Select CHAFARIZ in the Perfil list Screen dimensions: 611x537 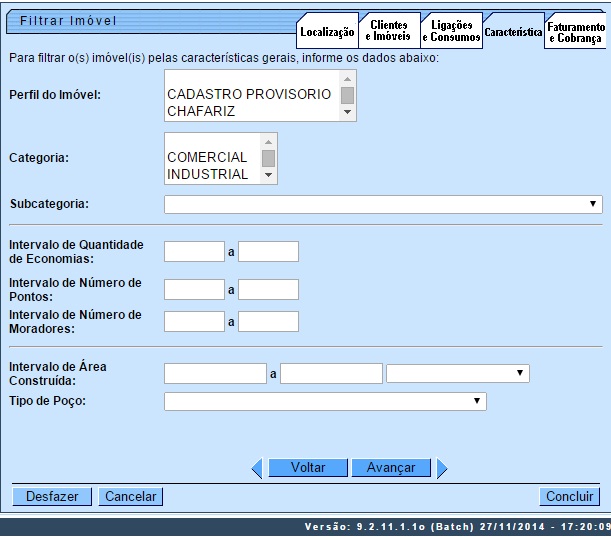click(x=201, y=111)
